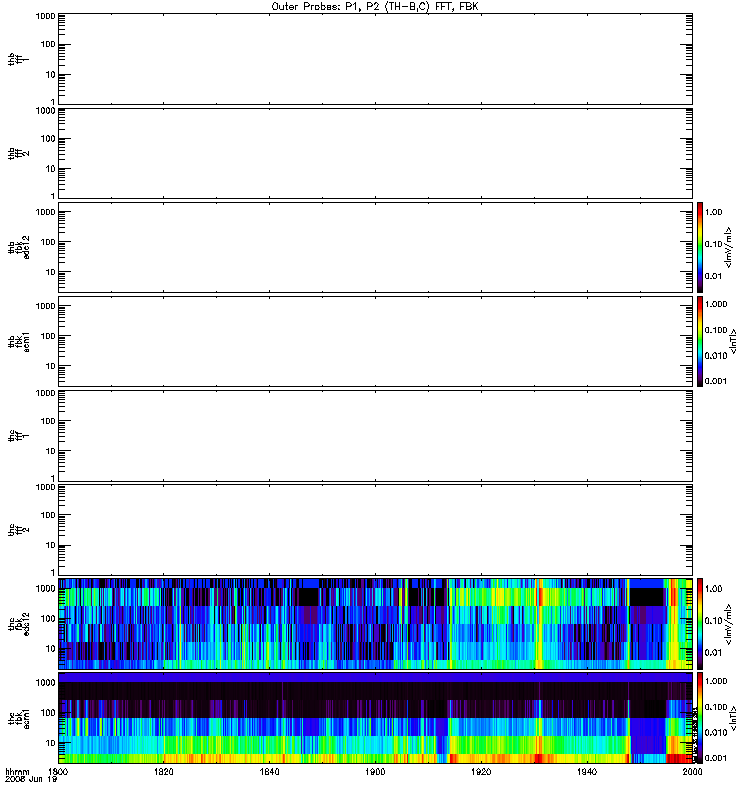Click inside the thc fbk scm1 spectrogram
Viewport: 750px width, 800px height.
[375, 718]
